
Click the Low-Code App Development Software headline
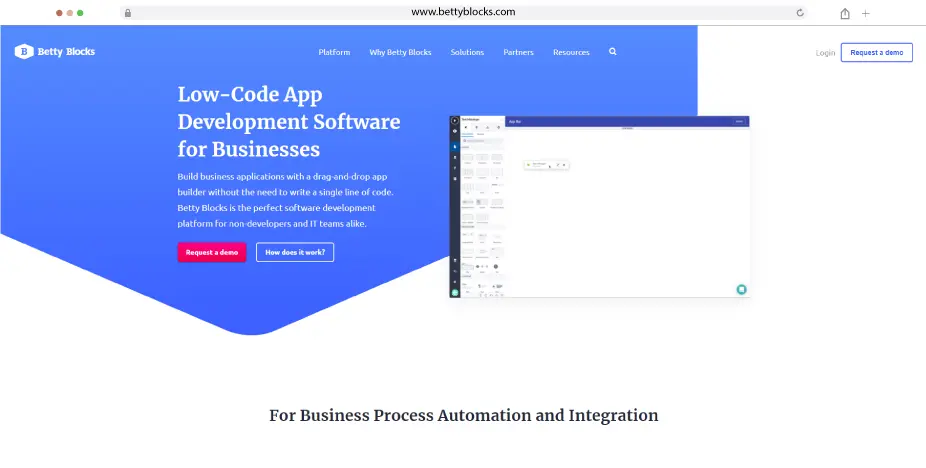coord(289,122)
